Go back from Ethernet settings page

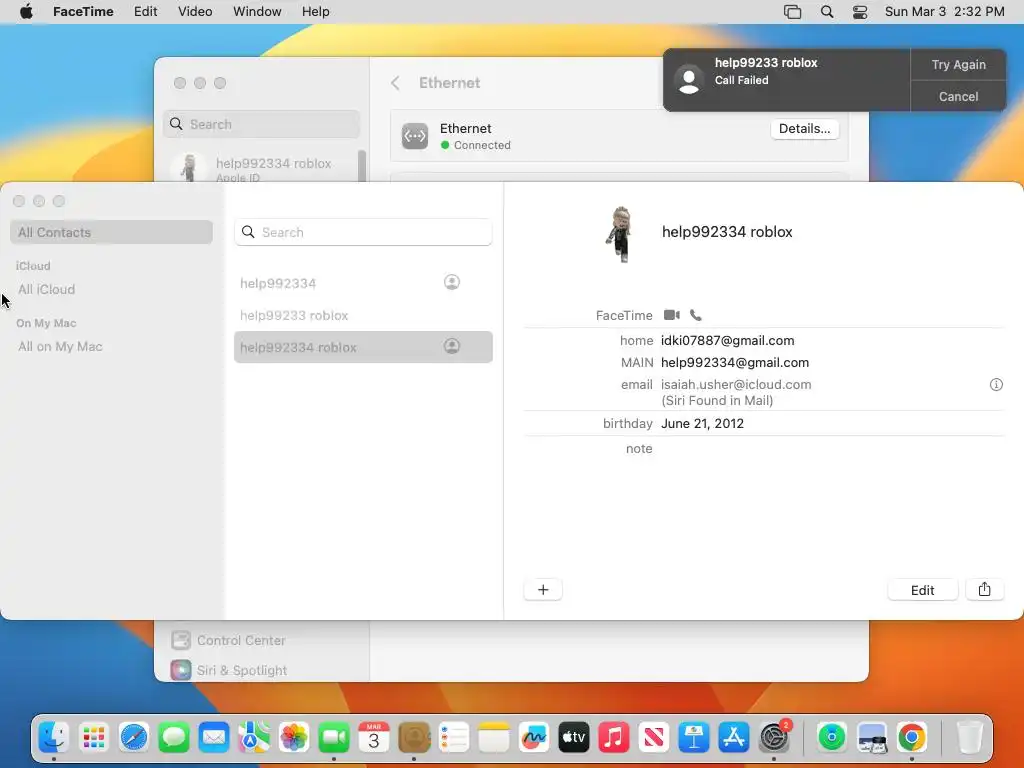click(395, 83)
